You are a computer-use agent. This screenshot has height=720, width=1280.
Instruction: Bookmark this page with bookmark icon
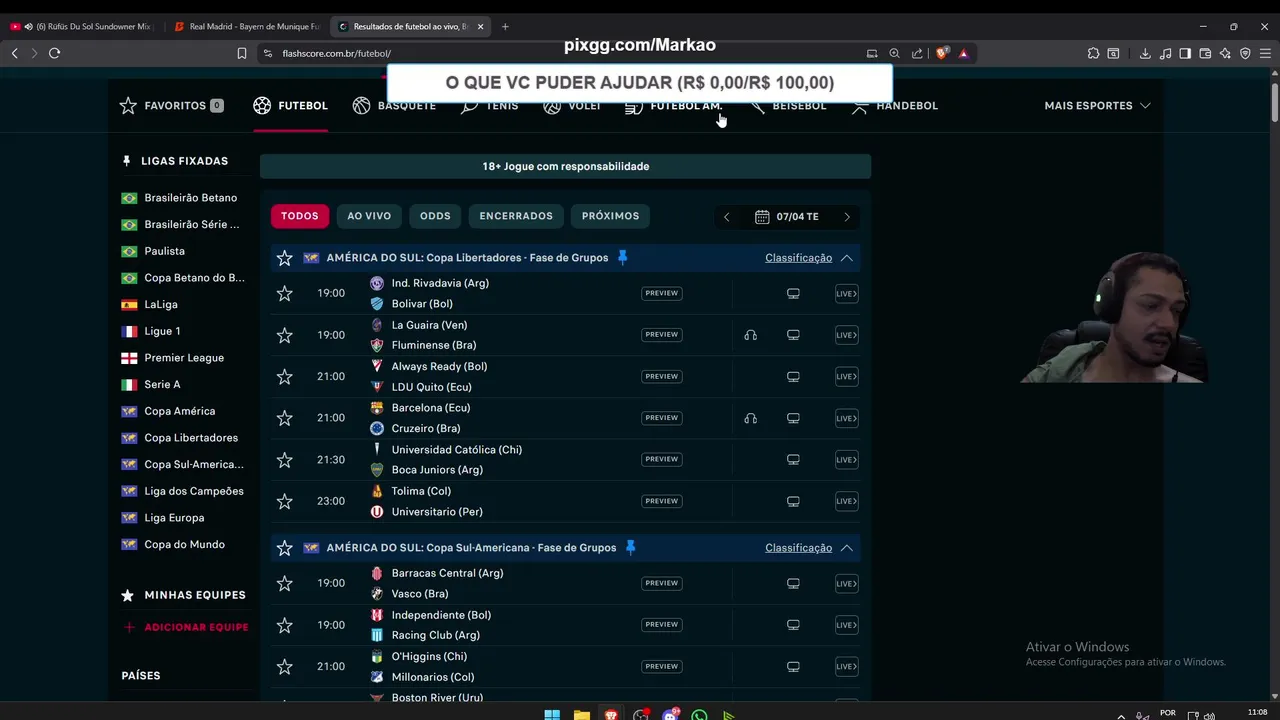click(x=242, y=53)
